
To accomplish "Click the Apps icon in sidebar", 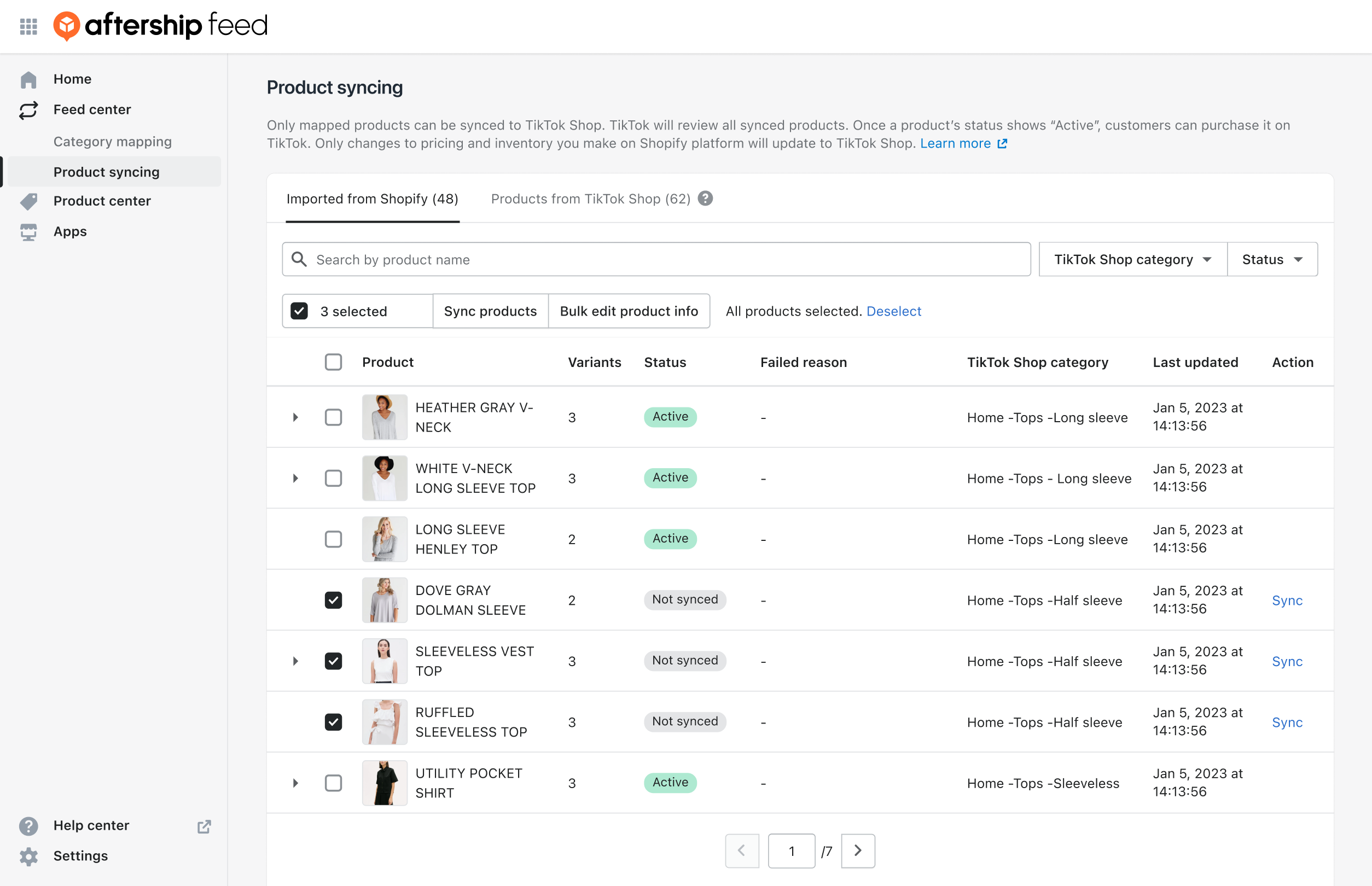I will (x=27, y=231).
